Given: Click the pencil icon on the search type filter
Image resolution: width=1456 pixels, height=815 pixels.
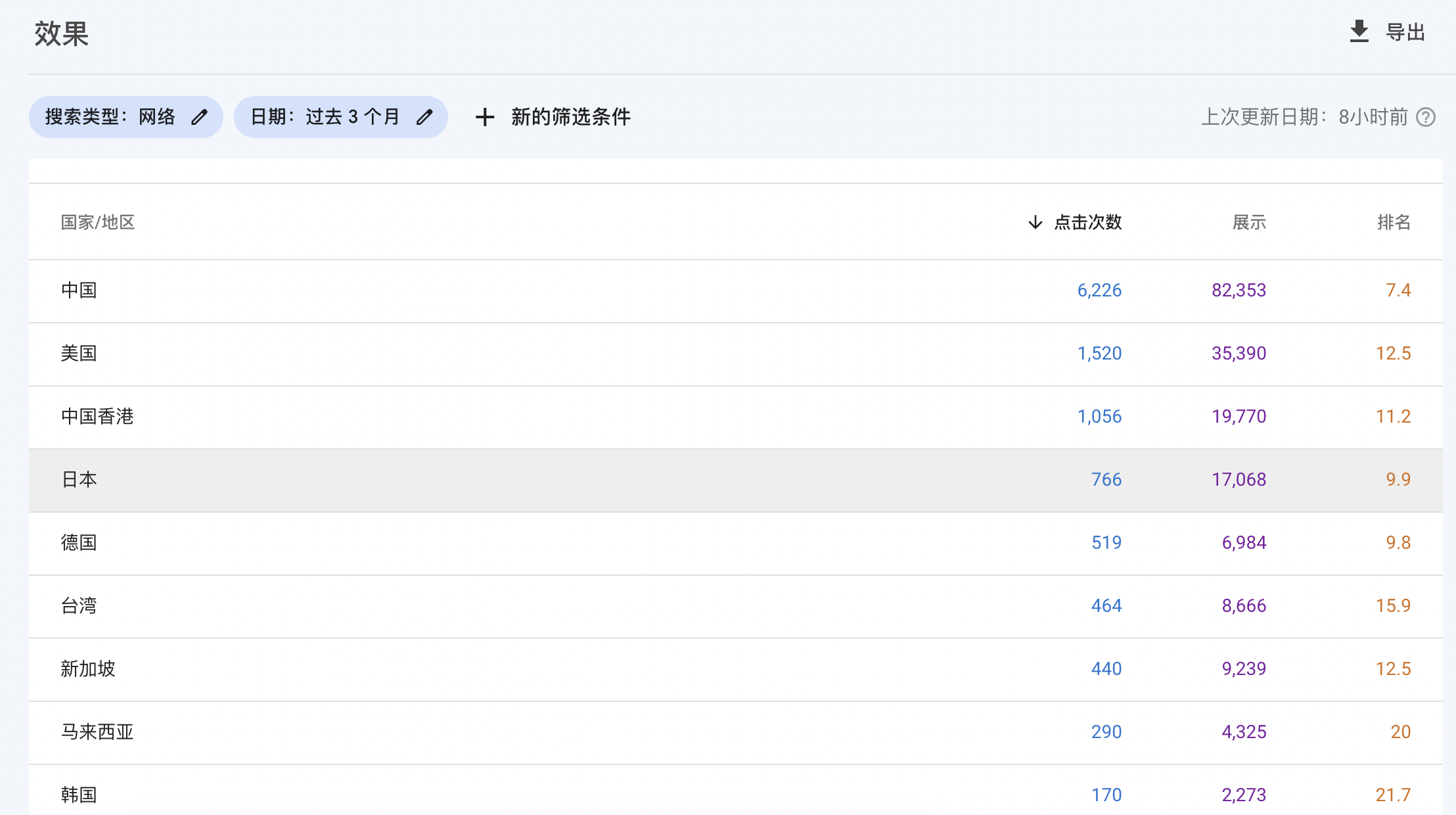Looking at the screenshot, I should coord(199,116).
